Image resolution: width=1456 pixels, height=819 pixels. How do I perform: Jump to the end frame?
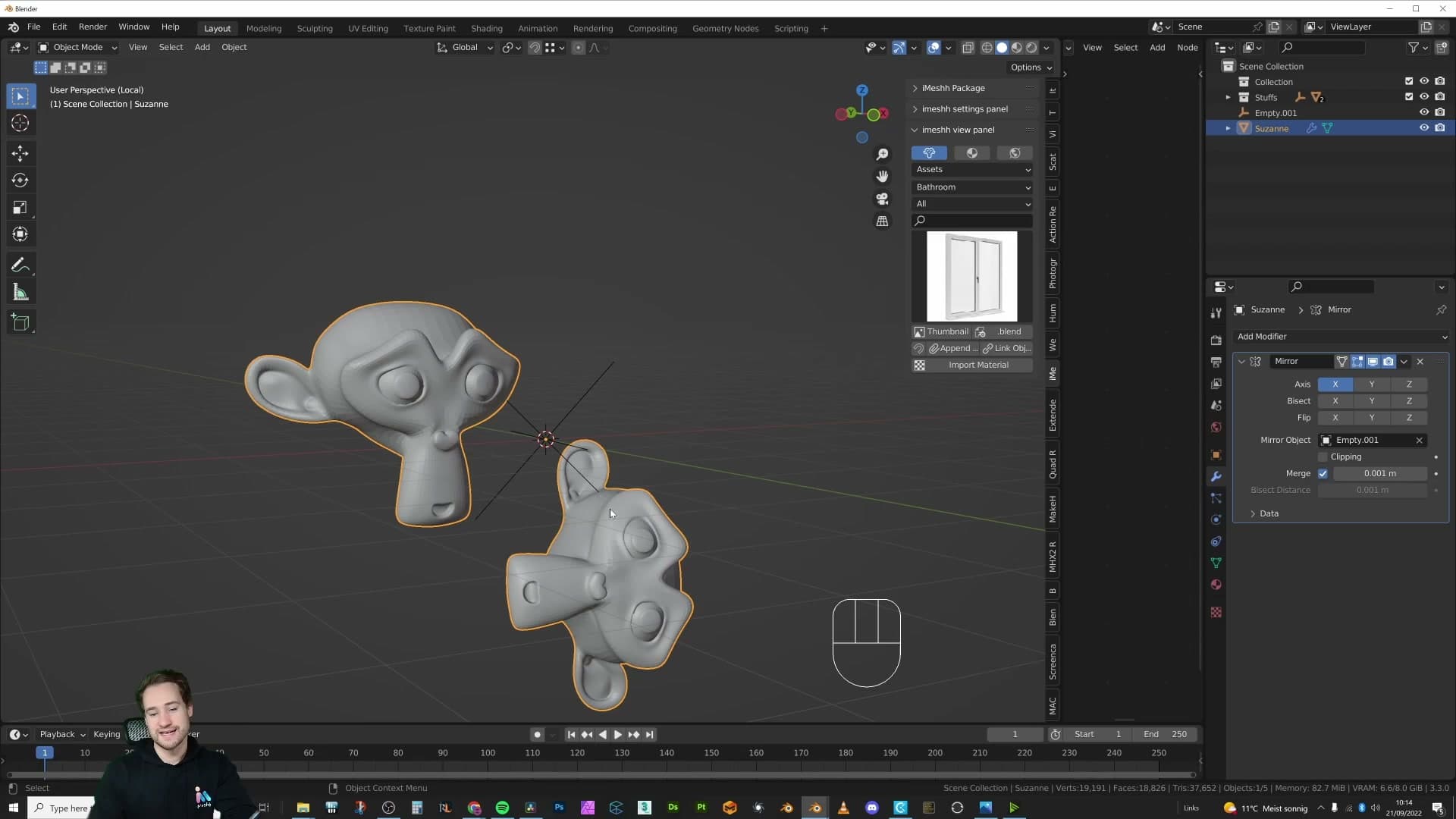pyautogui.click(x=650, y=735)
